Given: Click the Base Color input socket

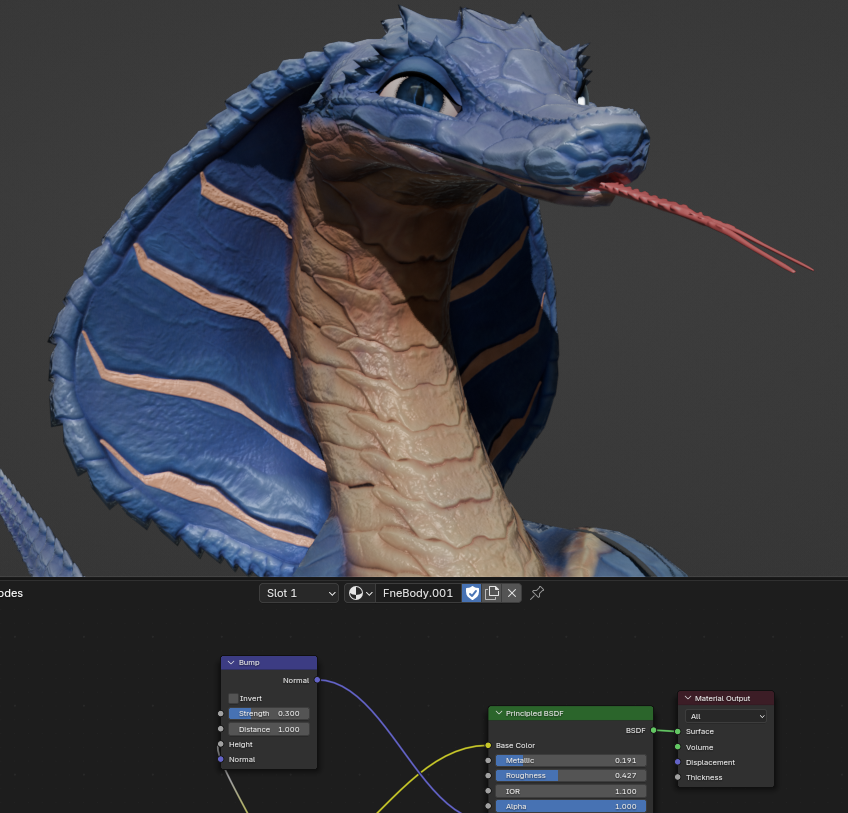Looking at the screenshot, I should pos(488,745).
